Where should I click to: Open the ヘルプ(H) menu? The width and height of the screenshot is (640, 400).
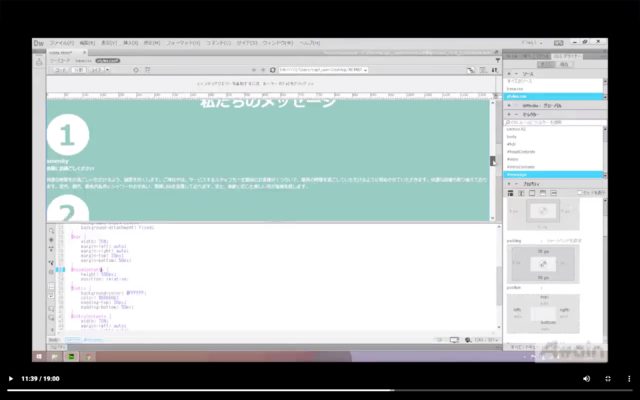310,43
